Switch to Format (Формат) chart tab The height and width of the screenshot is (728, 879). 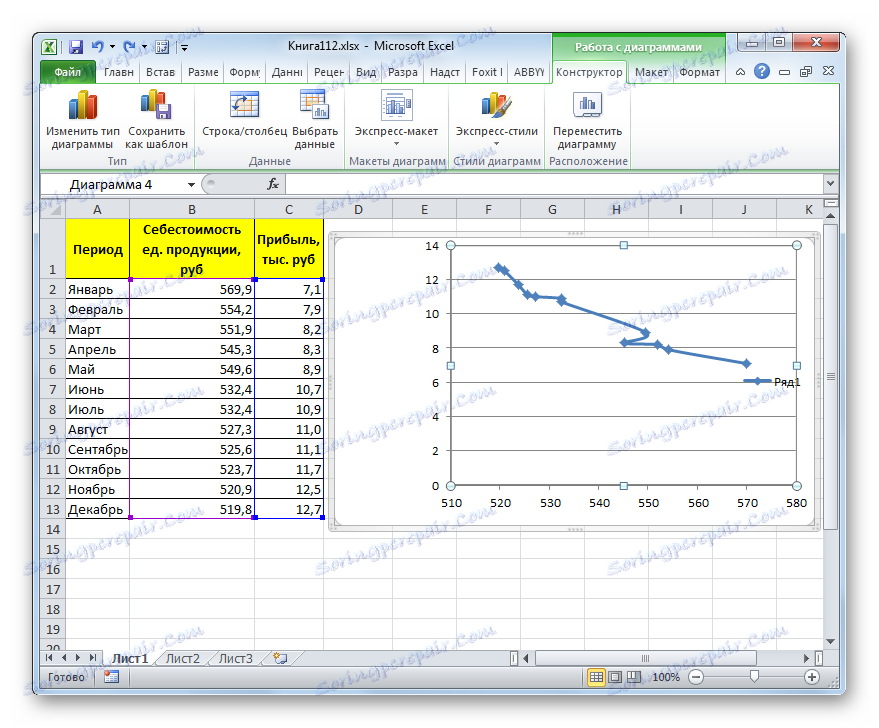pyautogui.click(x=699, y=72)
